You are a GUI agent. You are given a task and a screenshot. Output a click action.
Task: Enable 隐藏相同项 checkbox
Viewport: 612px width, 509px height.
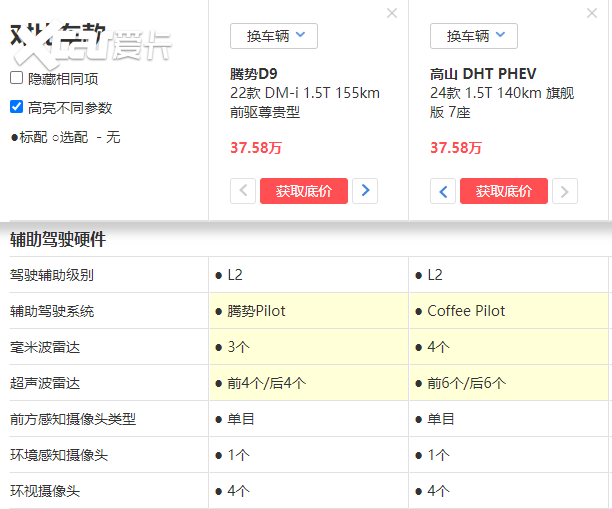(16, 78)
